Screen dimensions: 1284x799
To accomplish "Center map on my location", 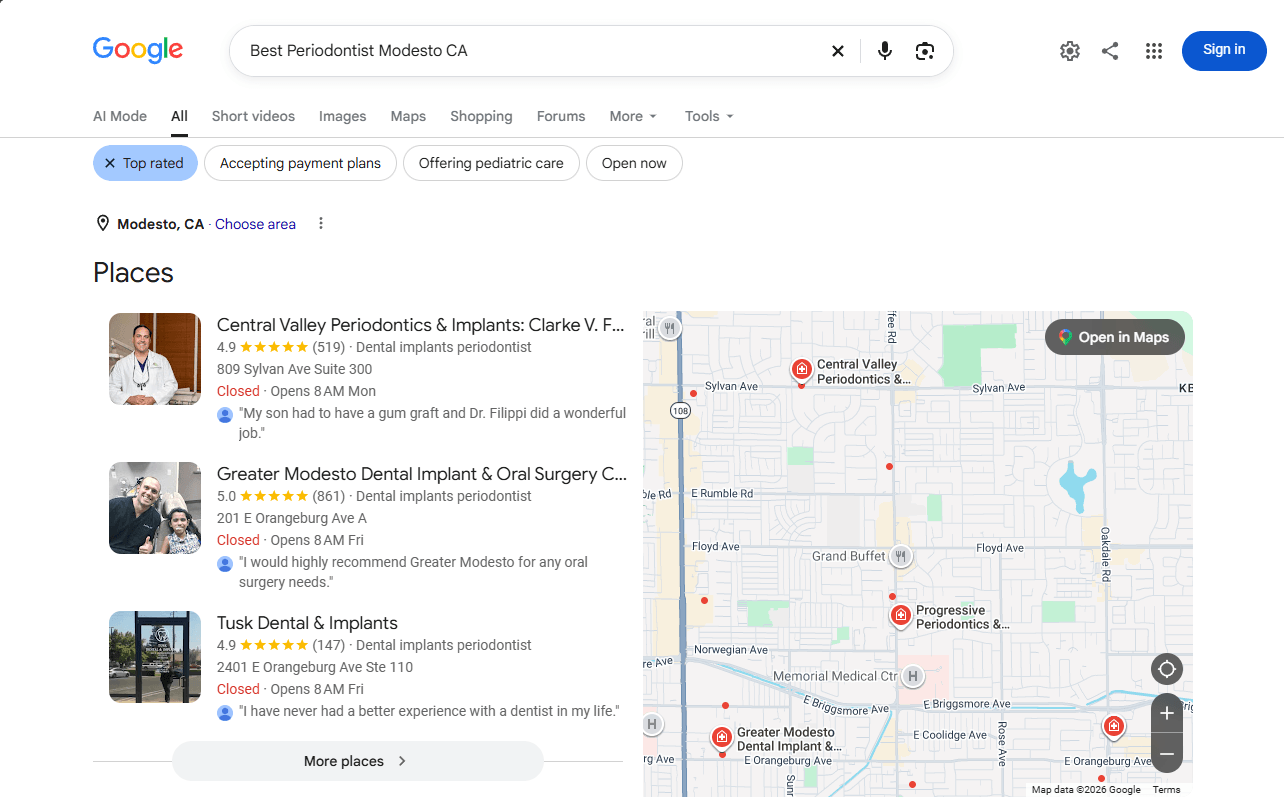I will point(1167,669).
